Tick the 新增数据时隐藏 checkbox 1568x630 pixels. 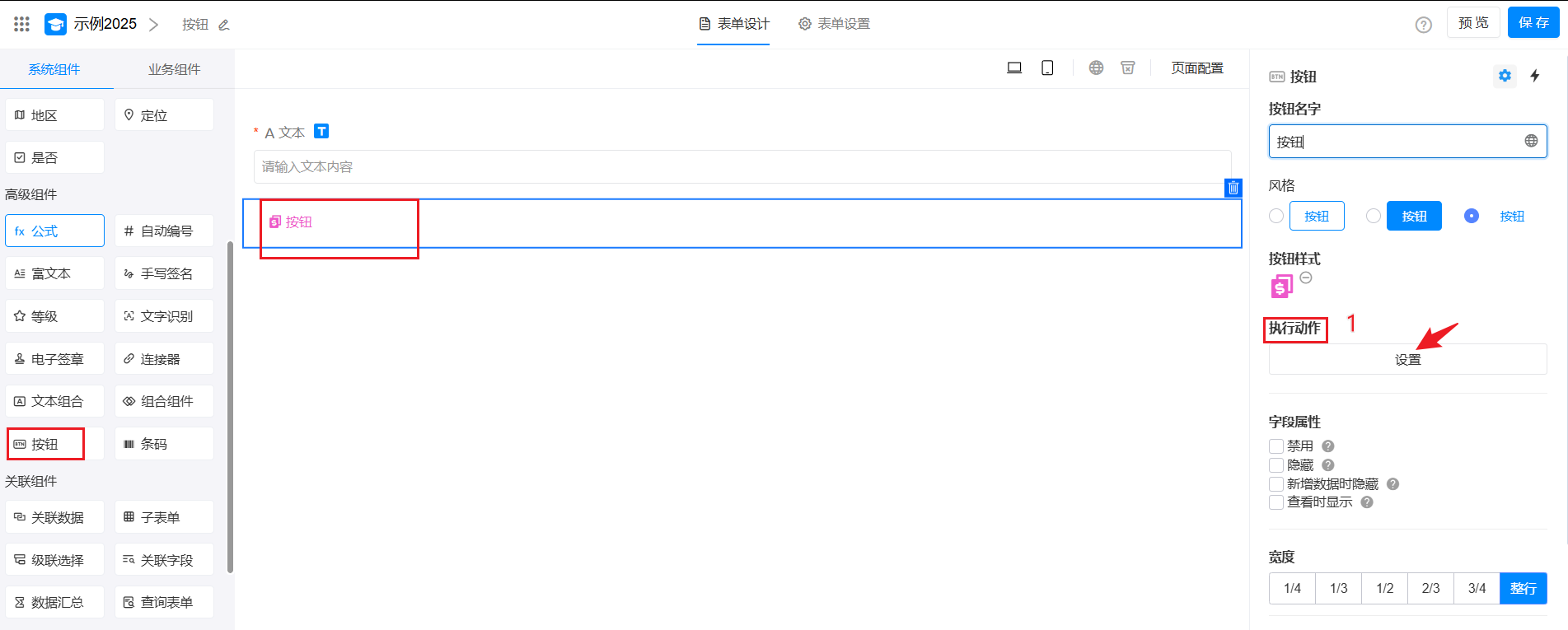1276,484
